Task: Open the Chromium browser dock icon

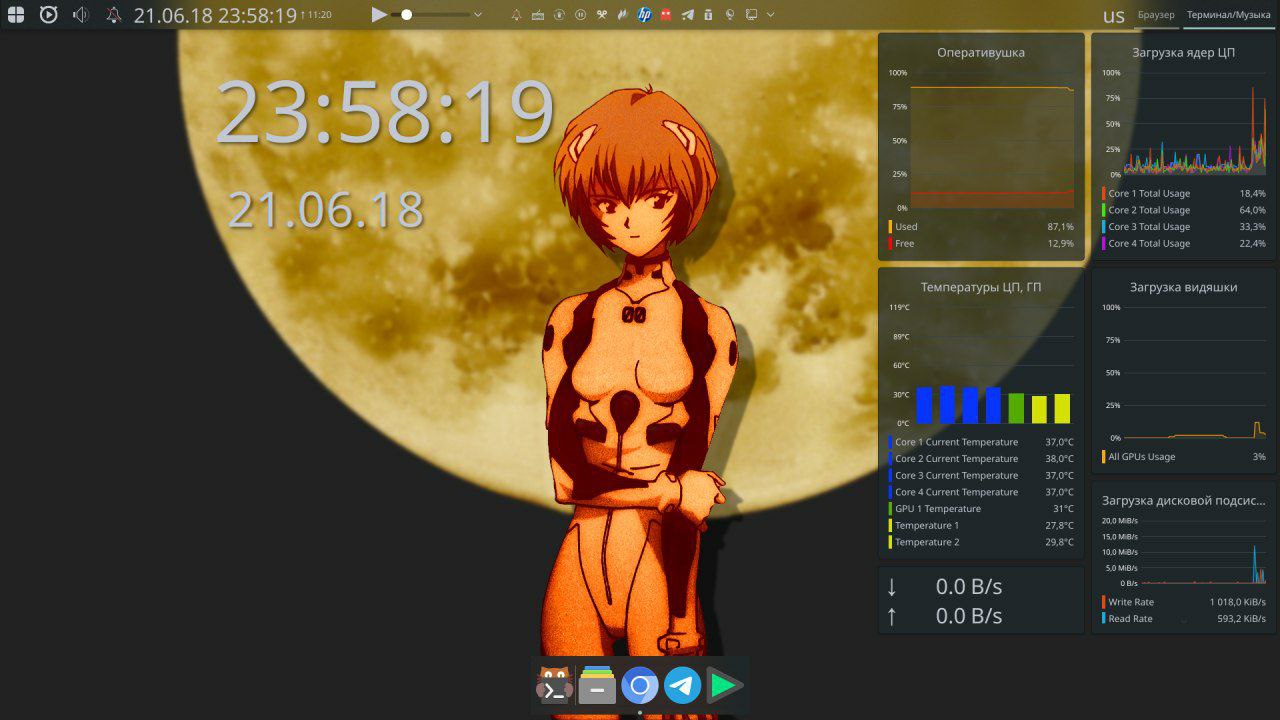Action: 640,686
